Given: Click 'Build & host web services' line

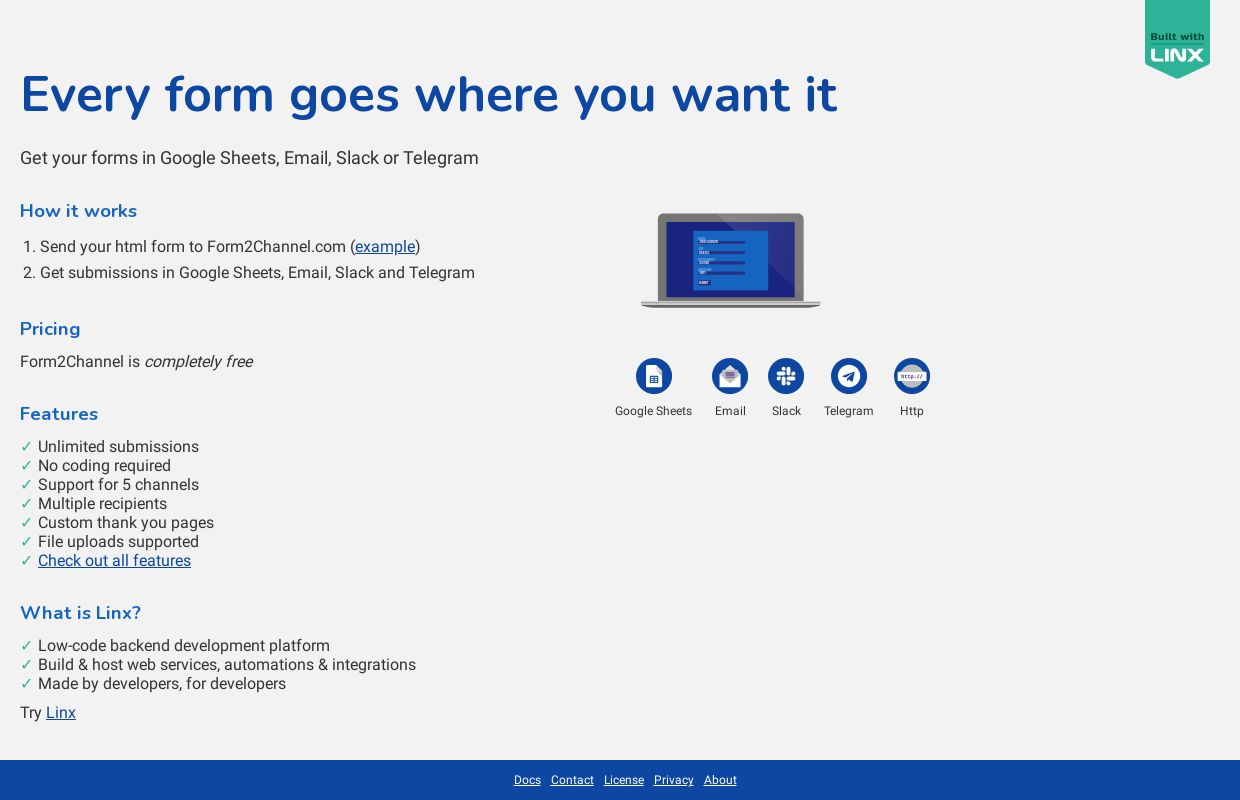Looking at the screenshot, I should 227,665.
